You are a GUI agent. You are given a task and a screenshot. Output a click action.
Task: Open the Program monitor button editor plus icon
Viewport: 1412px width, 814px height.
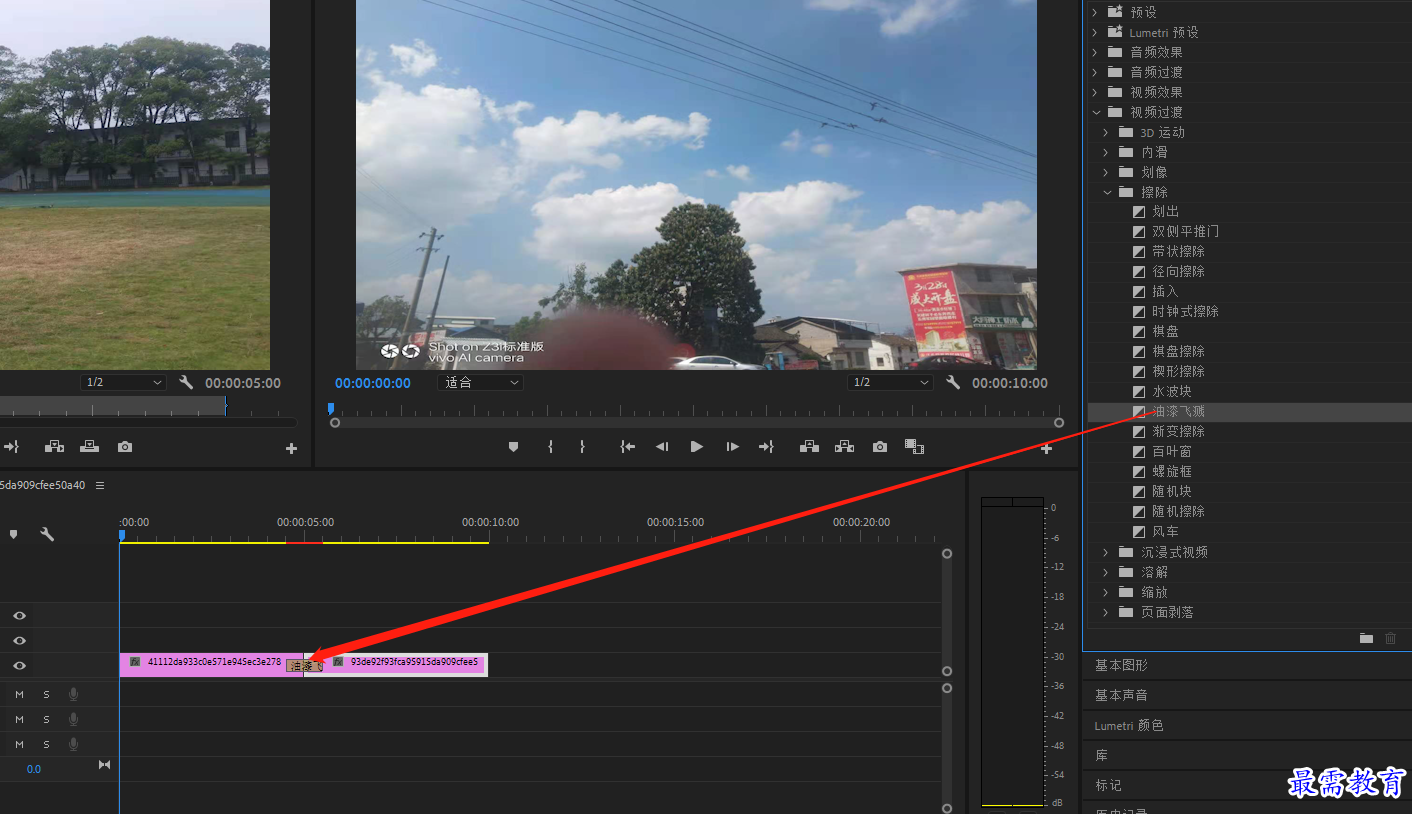(x=1046, y=449)
